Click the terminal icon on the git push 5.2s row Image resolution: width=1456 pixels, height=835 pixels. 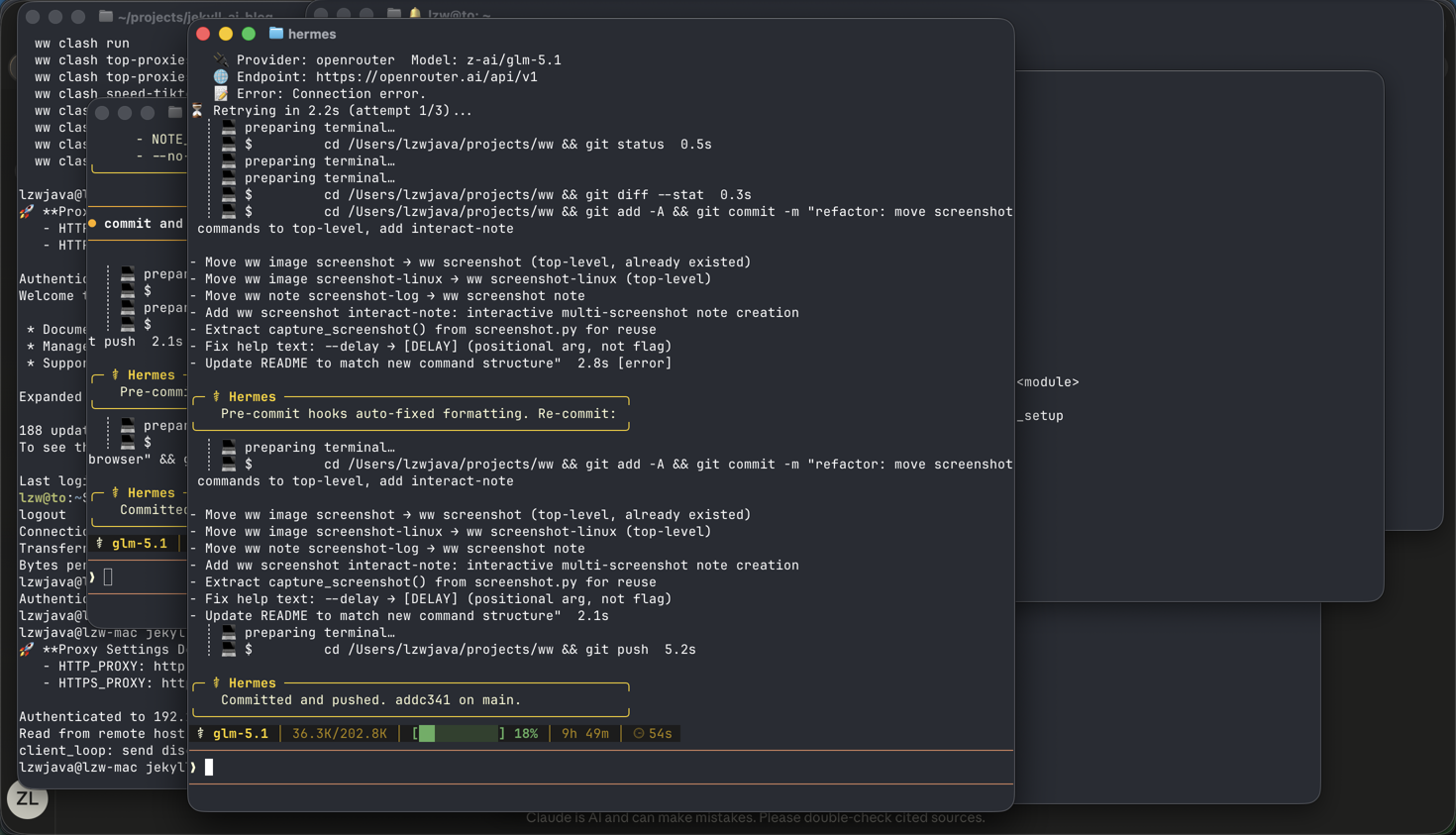pyautogui.click(x=229, y=649)
